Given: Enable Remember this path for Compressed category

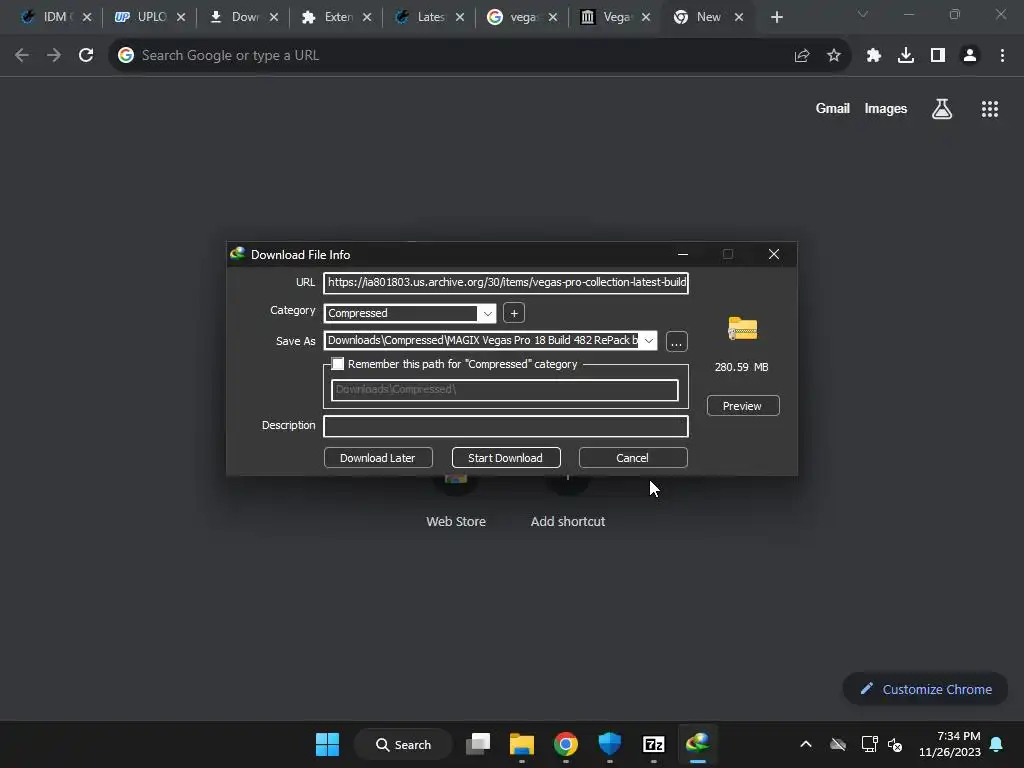Looking at the screenshot, I should point(338,364).
